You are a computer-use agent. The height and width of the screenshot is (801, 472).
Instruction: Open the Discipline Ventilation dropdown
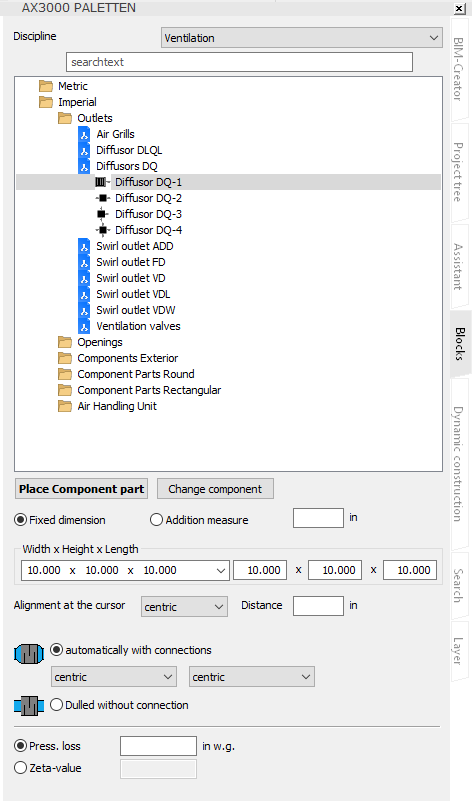click(x=302, y=38)
